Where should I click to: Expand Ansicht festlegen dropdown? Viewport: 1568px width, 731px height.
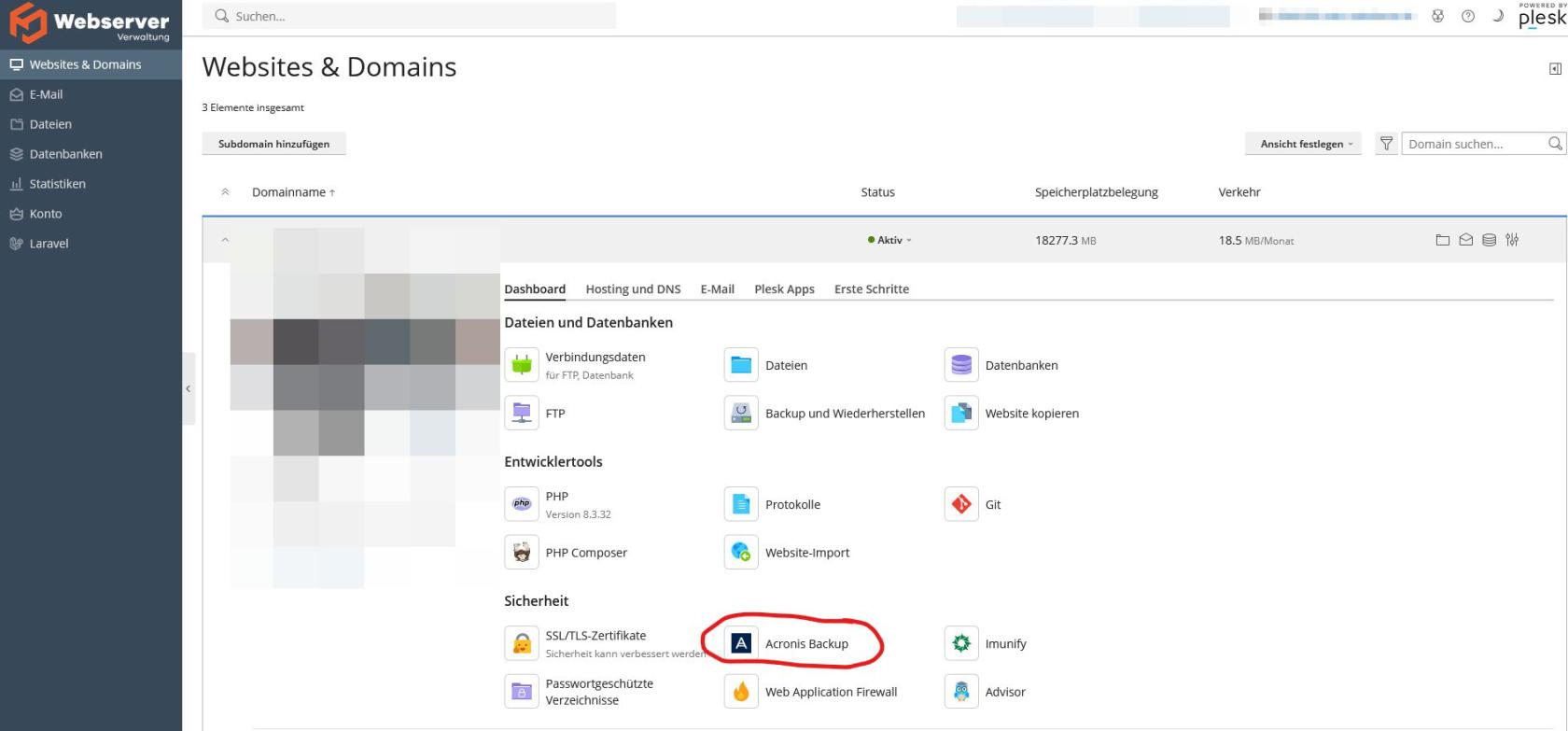pos(1304,144)
